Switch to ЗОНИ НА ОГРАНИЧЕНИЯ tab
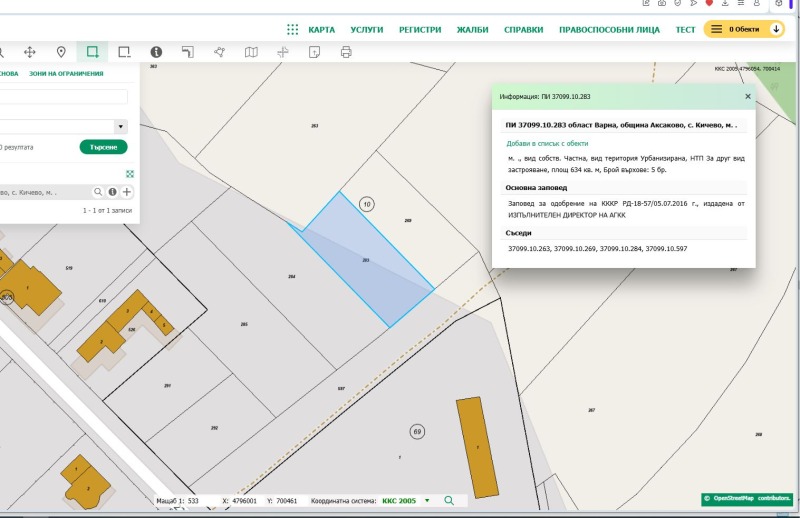 pyautogui.click(x=66, y=74)
